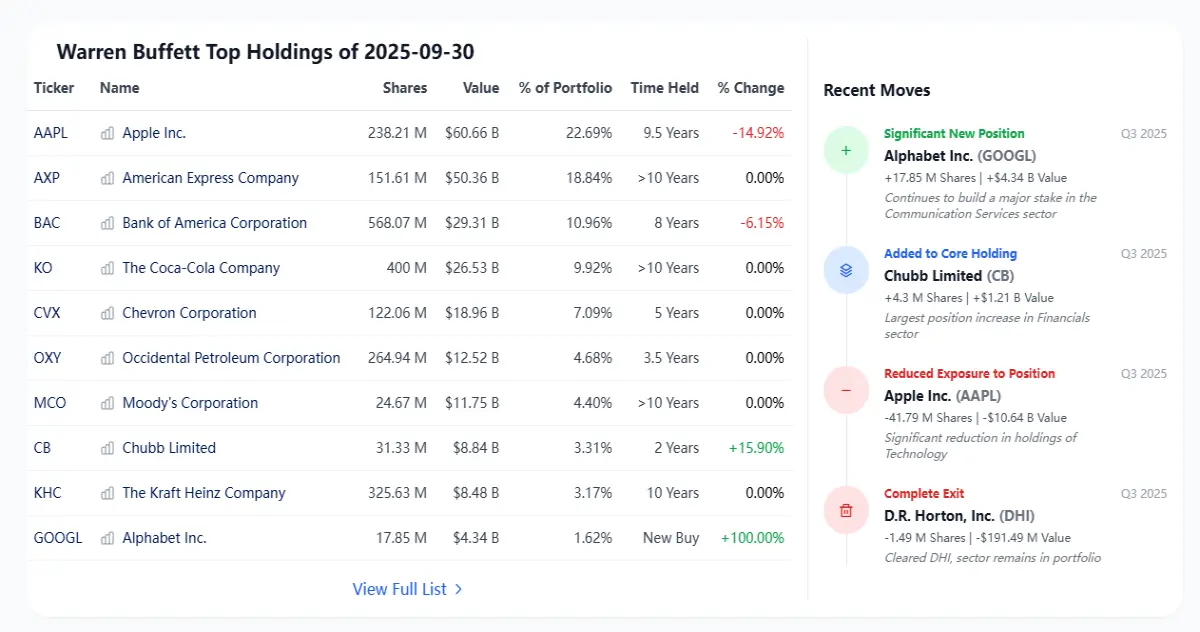This screenshot has width=1200, height=632.
Task: Click the +100.00% change value for Alphabet
Action: coord(753,538)
